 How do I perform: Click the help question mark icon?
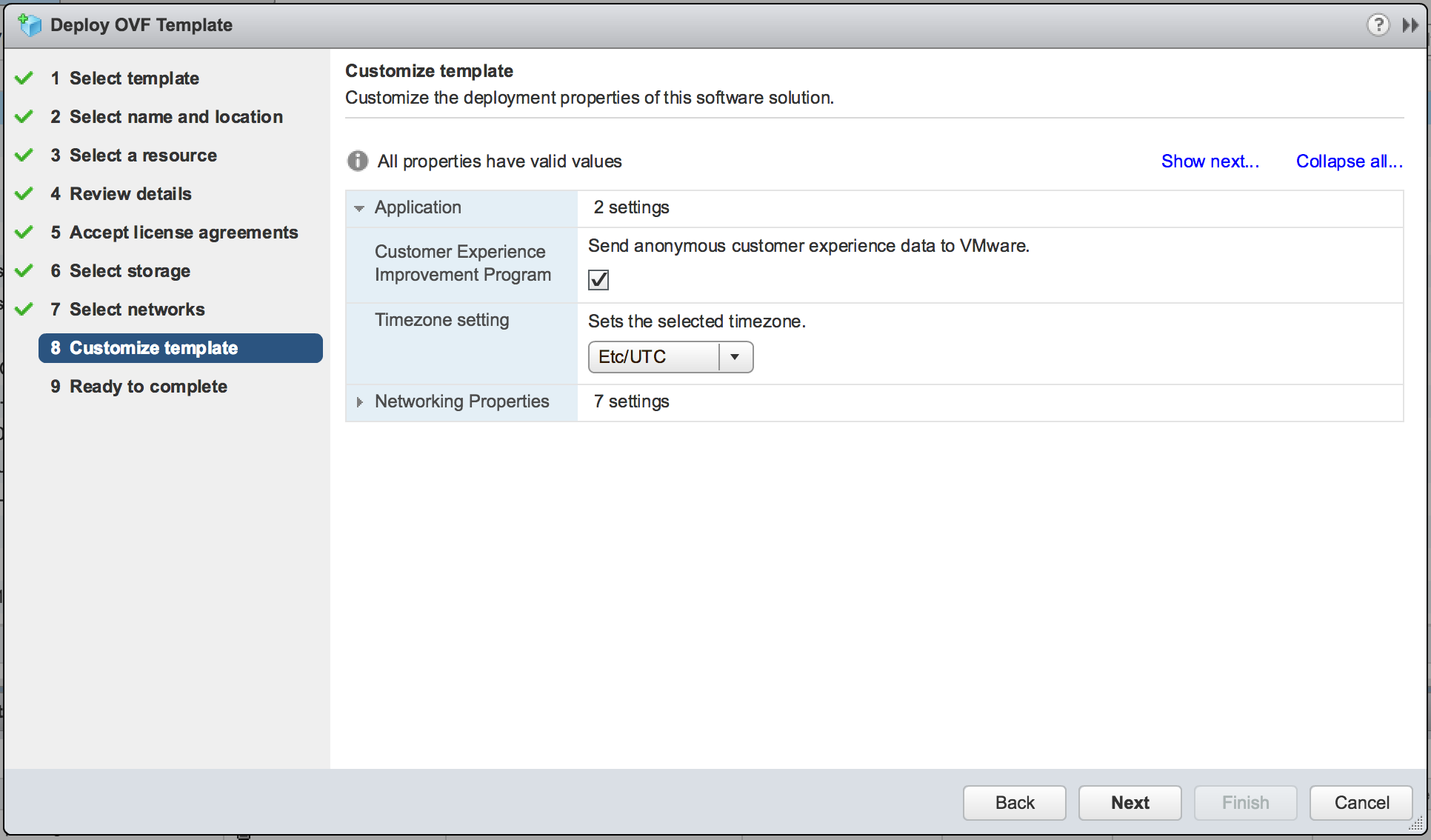click(x=1377, y=24)
